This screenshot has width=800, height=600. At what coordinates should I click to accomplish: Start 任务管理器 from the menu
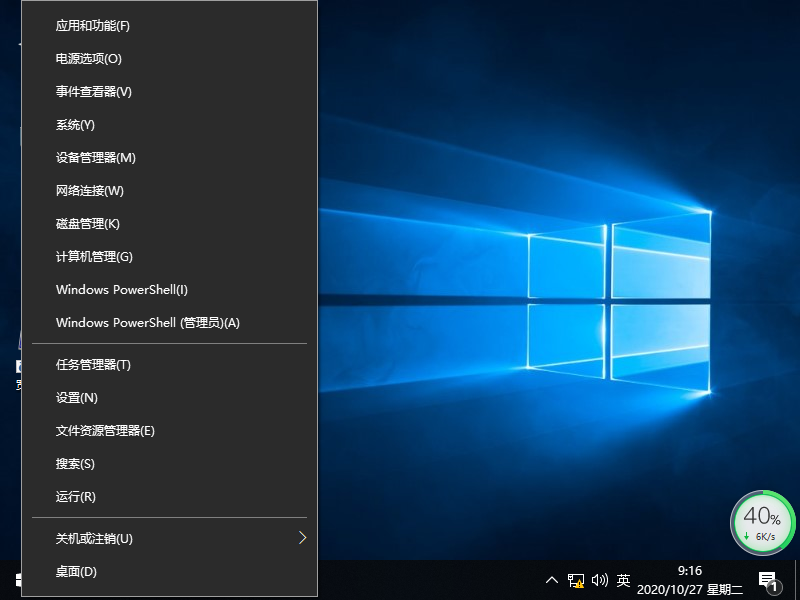point(93,365)
